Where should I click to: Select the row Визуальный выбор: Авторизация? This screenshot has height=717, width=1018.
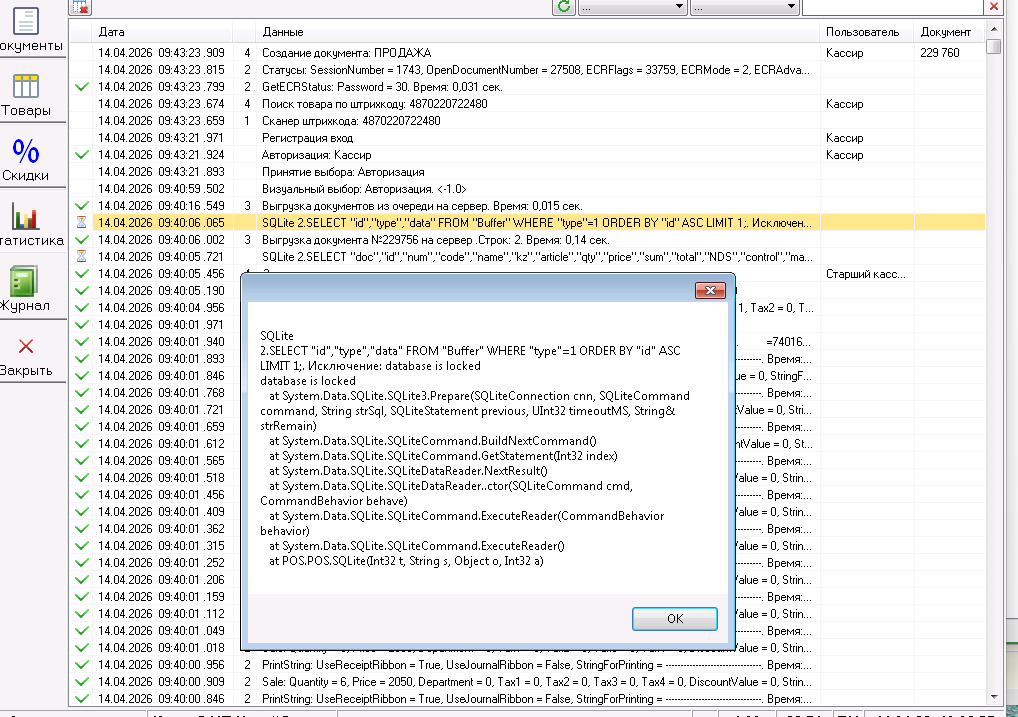coord(527,189)
